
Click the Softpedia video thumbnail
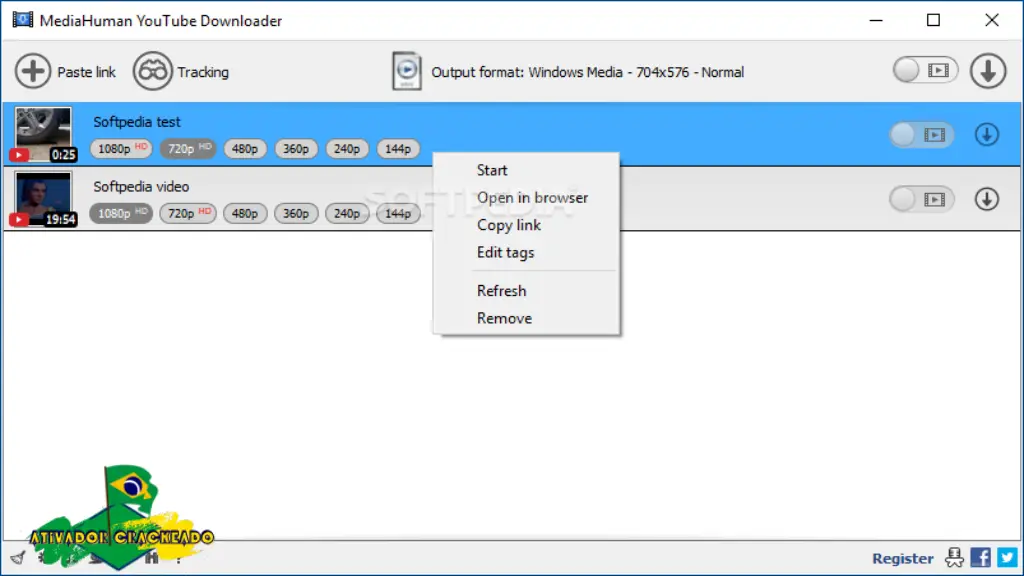point(43,199)
